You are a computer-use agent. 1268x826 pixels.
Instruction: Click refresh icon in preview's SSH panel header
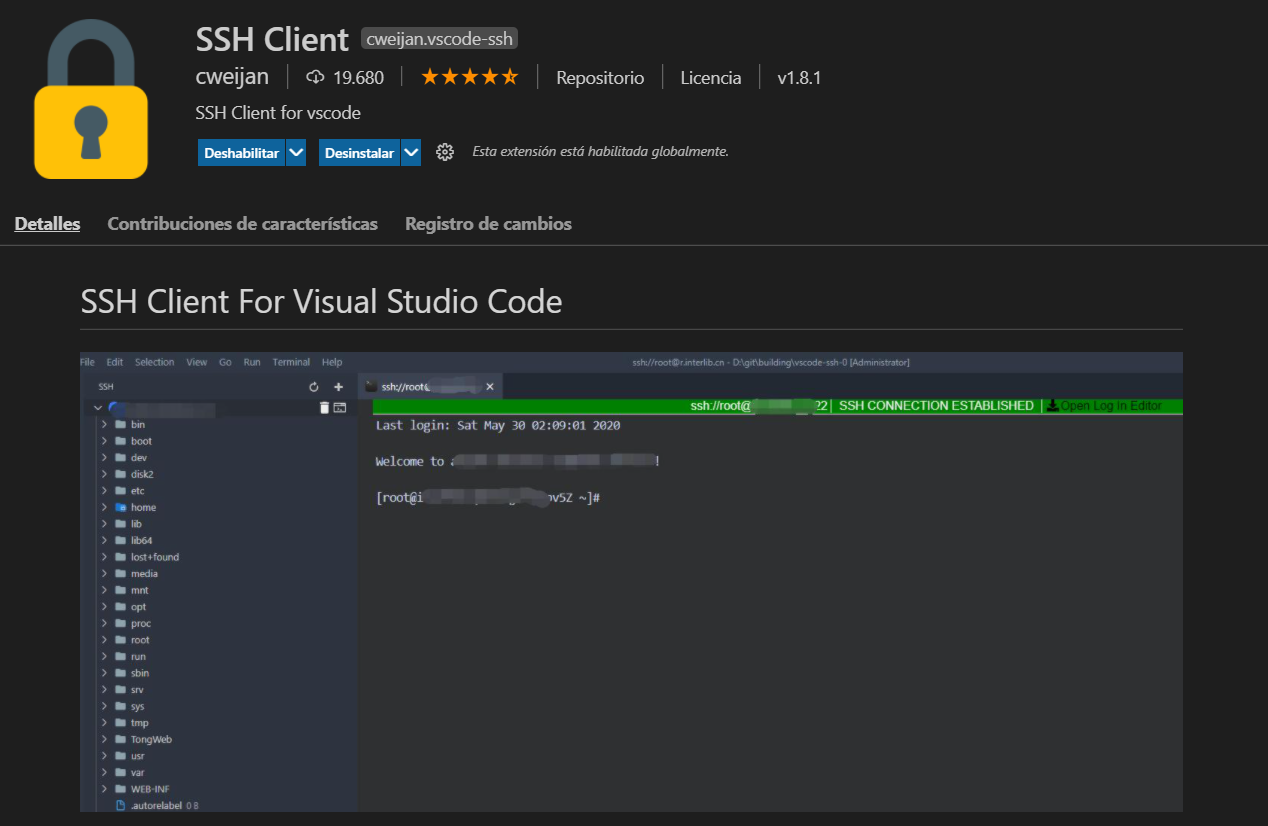pos(314,387)
